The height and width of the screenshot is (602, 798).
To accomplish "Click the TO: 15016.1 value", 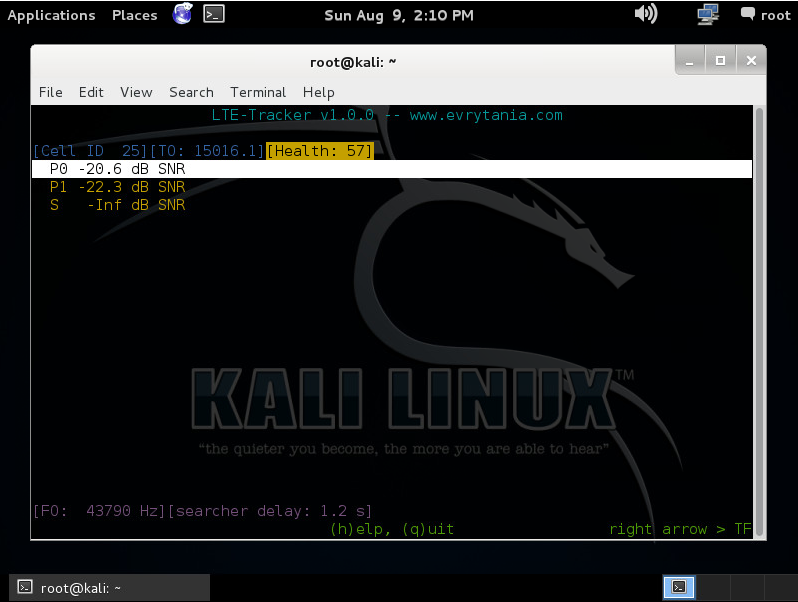I will click(207, 151).
